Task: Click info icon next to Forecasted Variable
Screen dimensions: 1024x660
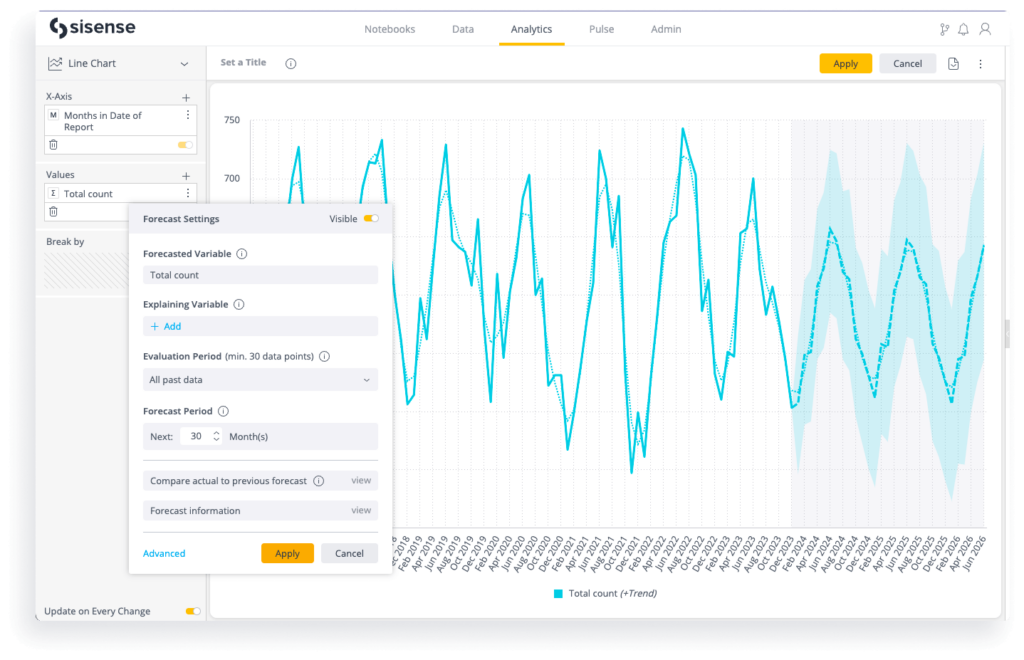Action: click(x=242, y=254)
